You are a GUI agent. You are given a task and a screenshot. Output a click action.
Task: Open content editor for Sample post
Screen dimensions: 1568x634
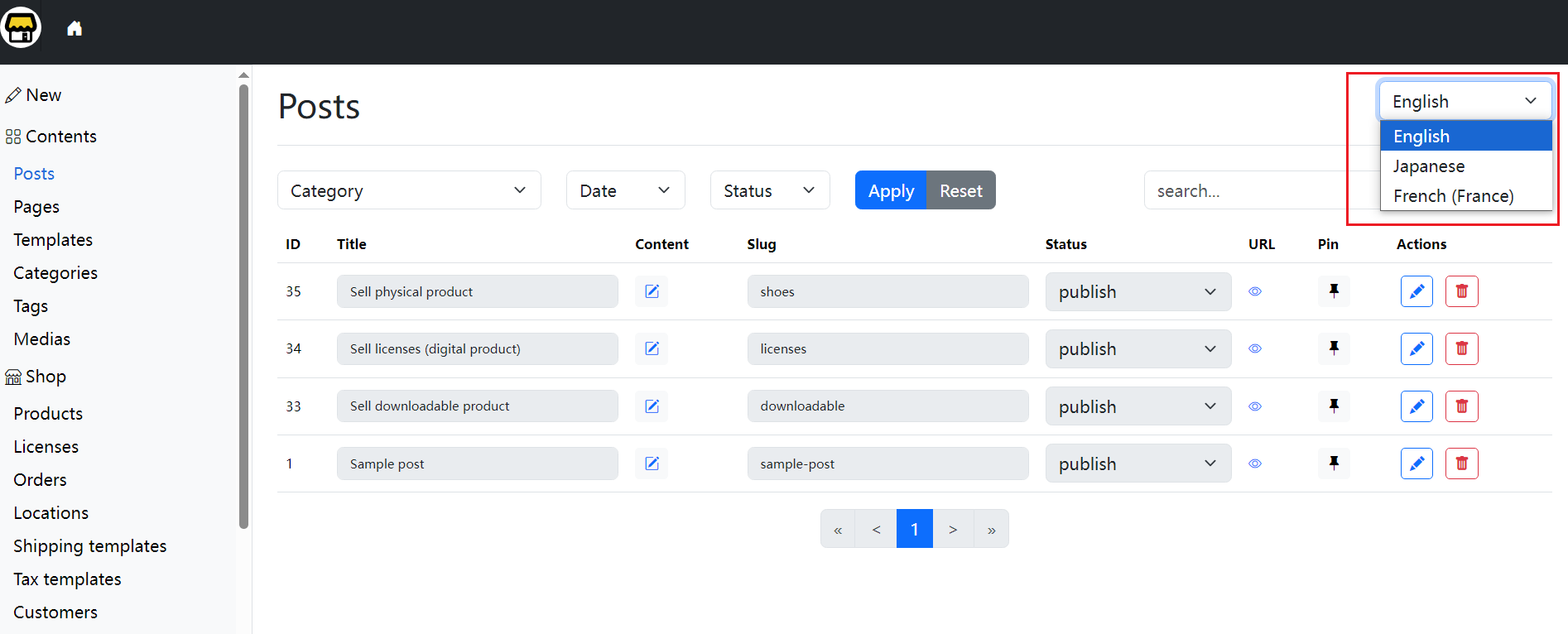(x=652, y=463)
